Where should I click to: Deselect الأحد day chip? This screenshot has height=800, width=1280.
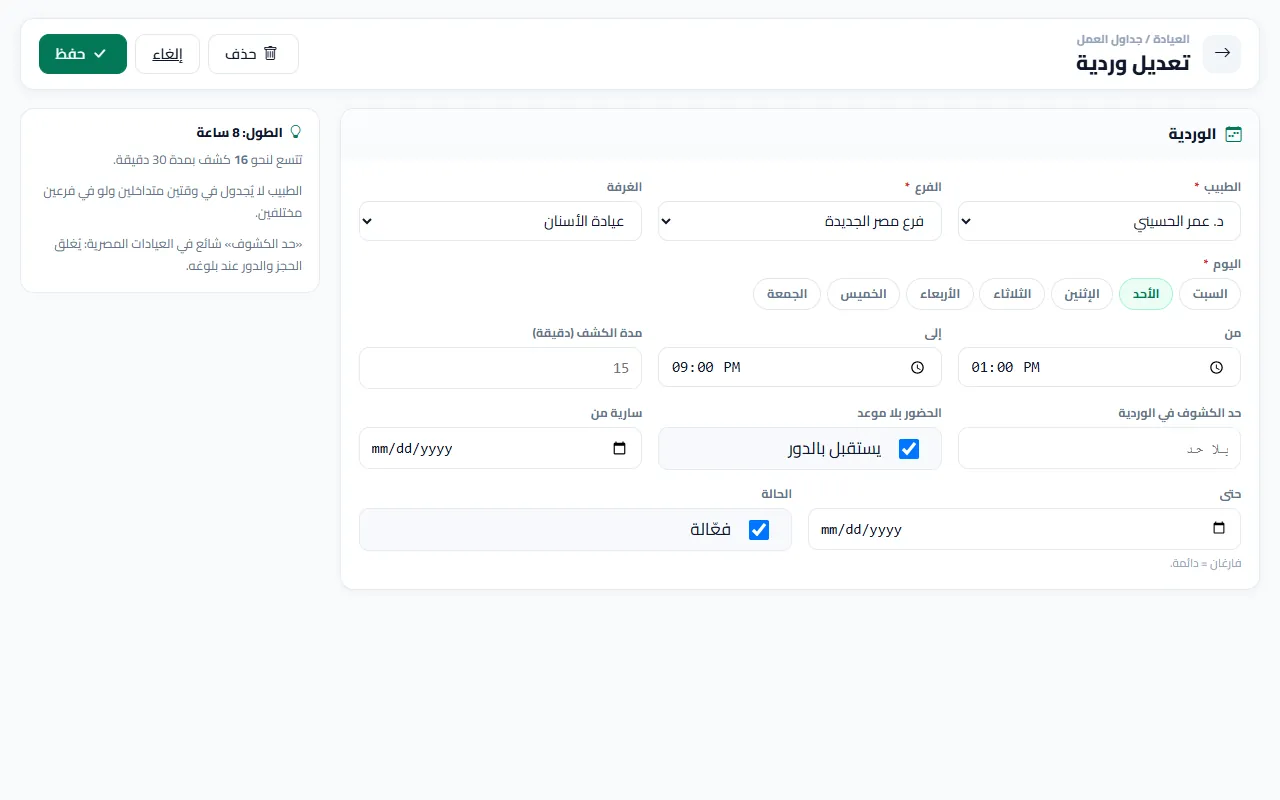1146,294
